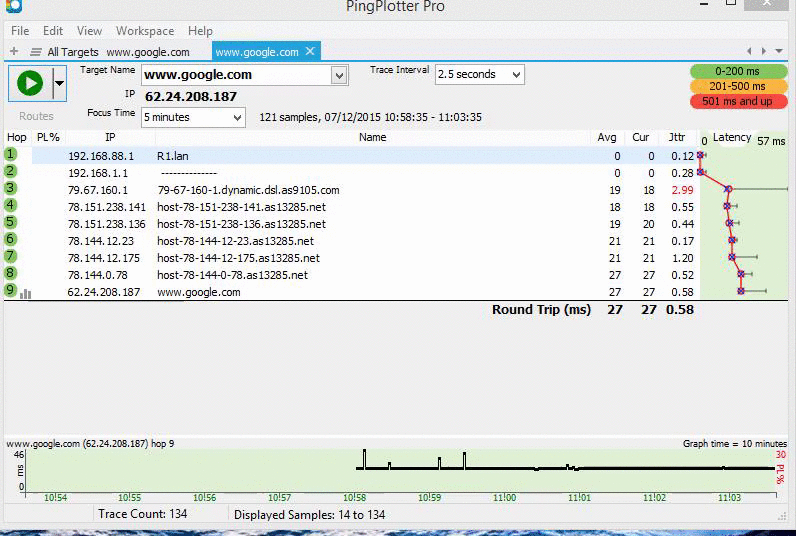Select host-78-151-238-141.as13285.net name
The height and width of the screenshot is (536, 796).
(242, 207)
